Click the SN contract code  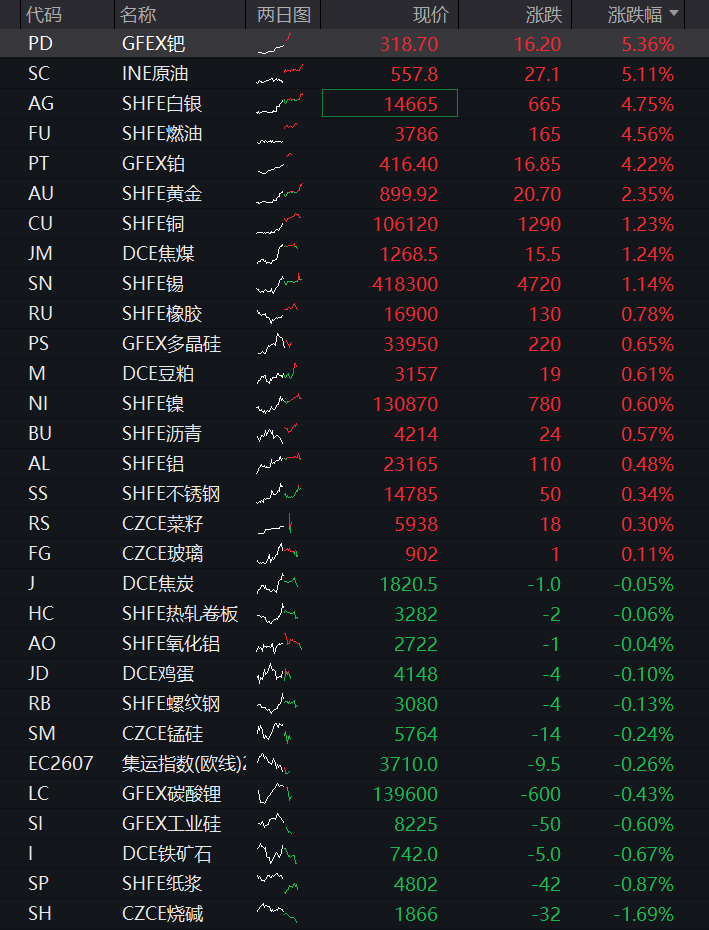tap(40, 284)
